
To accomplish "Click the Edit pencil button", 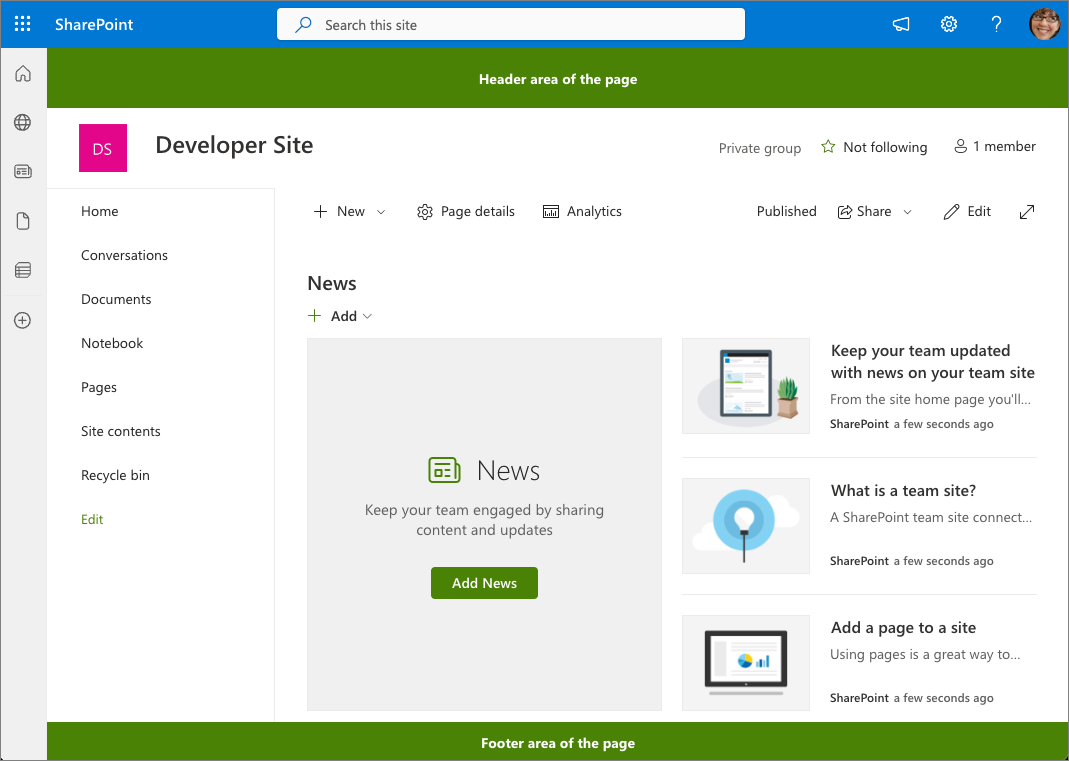I will tap(967, 211).
